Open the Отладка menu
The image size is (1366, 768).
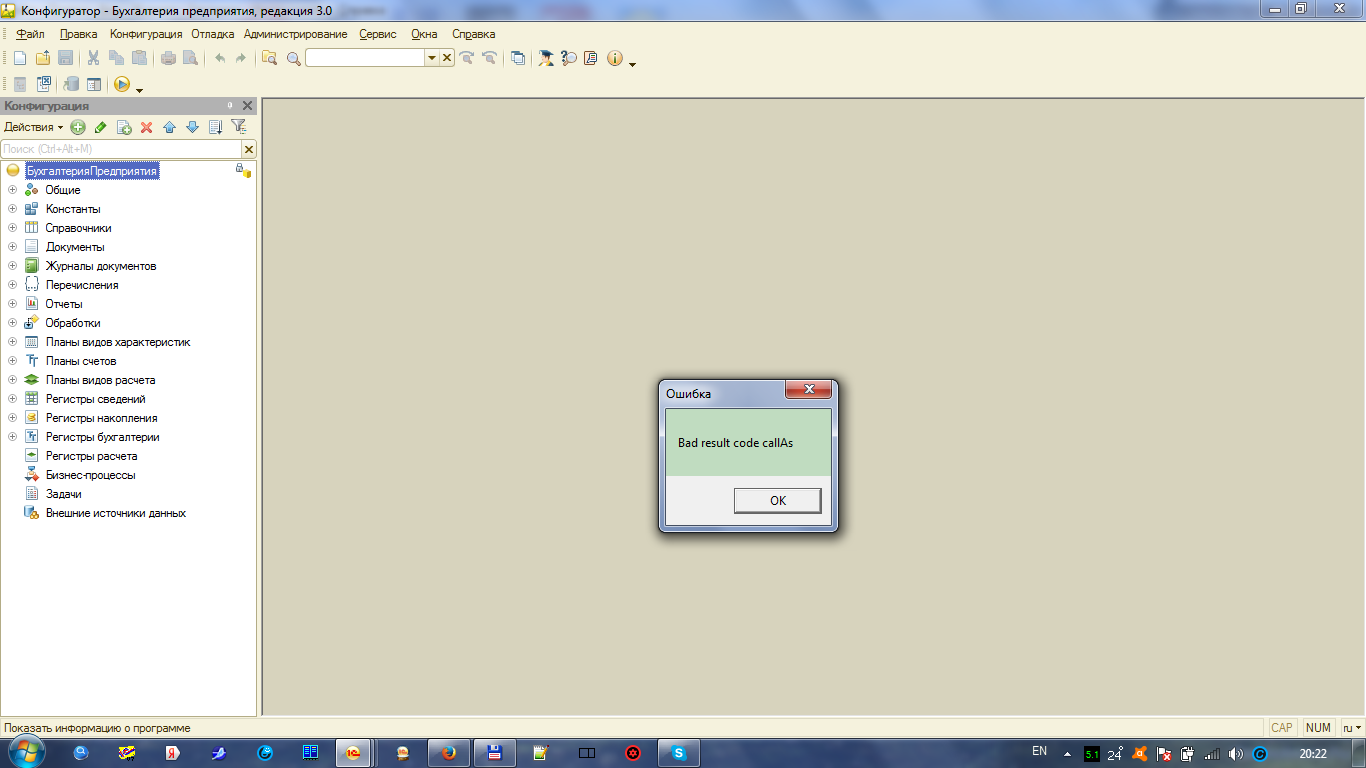(212, 34)
